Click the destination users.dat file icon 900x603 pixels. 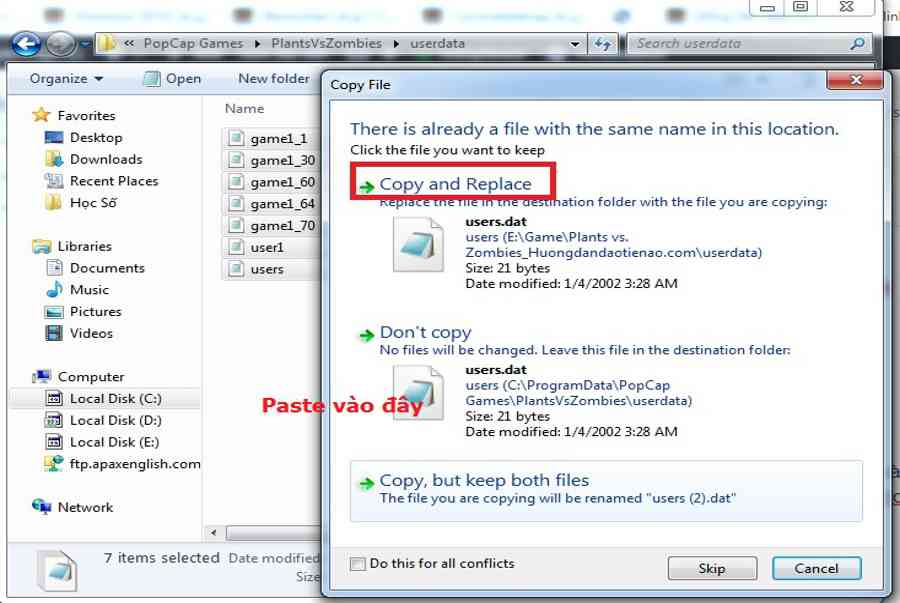(x=418, y=393)
